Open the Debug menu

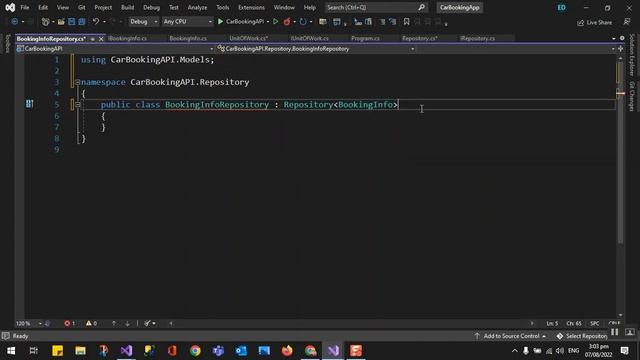click(151, 7)
